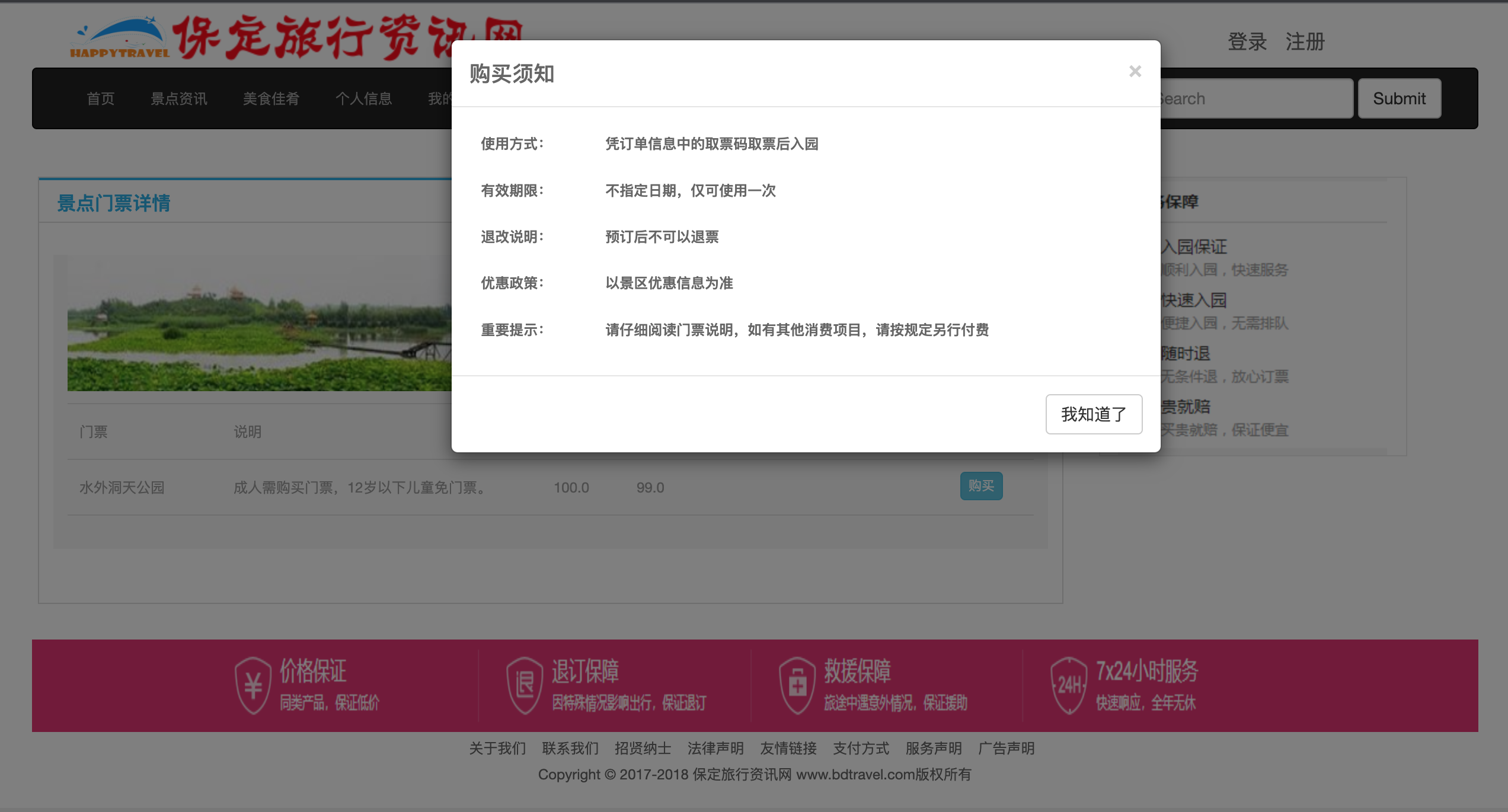Viewport: 1508px width, 812px height.
Task: Close the 购买须知 dialog with the X
Action: click(1135, 71)
